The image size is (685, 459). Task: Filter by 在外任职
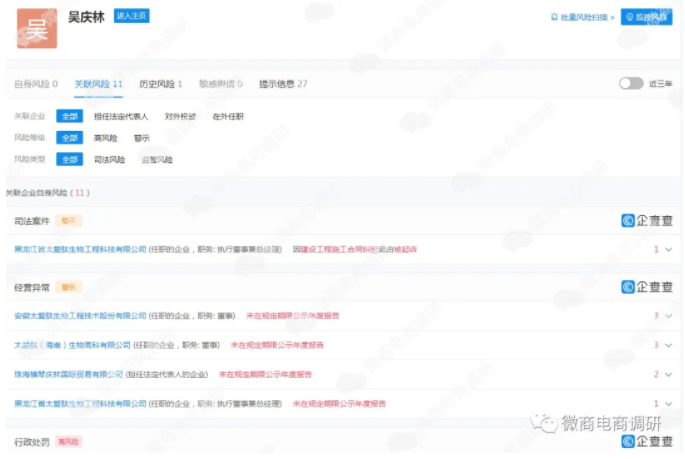pyautogui.click(x=228, y=117)
